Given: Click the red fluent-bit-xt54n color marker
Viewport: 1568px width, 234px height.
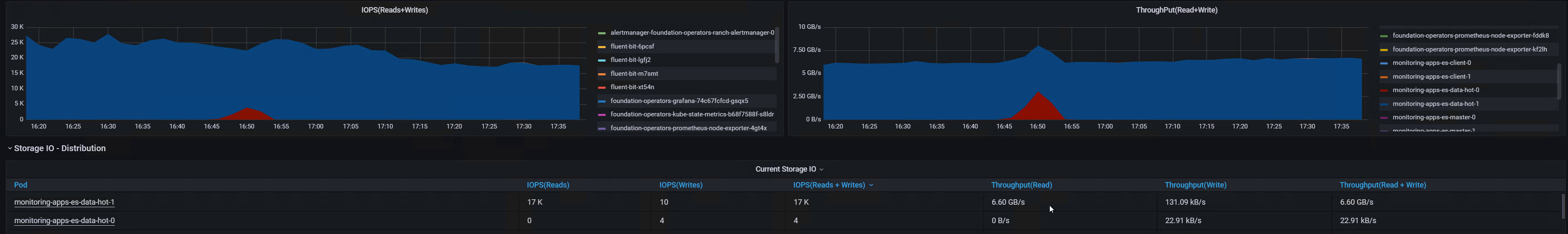Looking at the screenshot, I should 601,87.
